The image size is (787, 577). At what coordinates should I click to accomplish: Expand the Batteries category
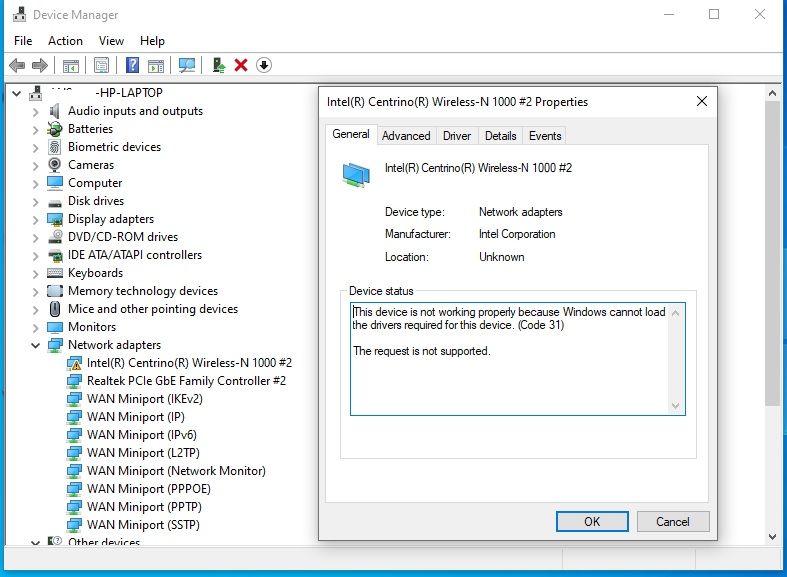pyautogui.click(x=35, y=129)
